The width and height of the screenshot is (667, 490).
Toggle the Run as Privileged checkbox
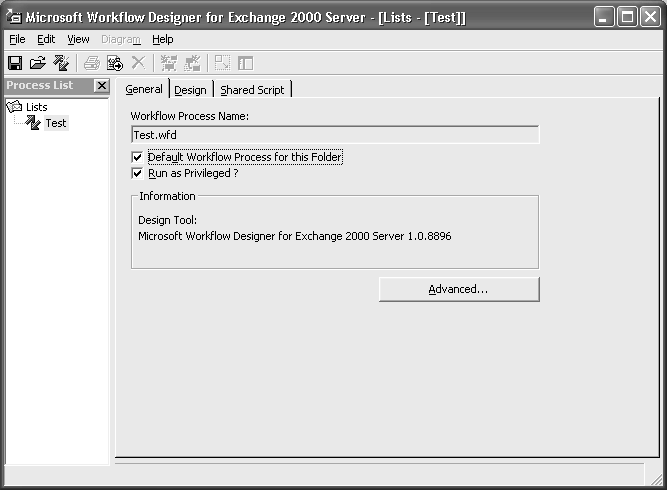click(138, 173)
